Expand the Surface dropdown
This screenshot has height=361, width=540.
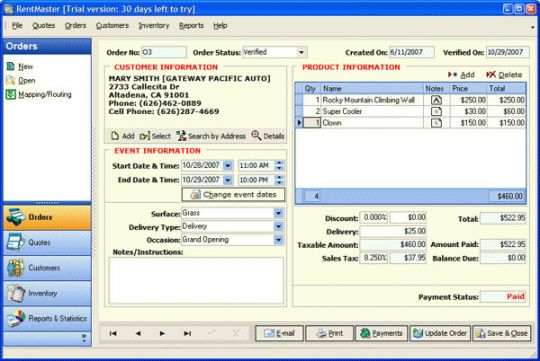pos(279,214)
